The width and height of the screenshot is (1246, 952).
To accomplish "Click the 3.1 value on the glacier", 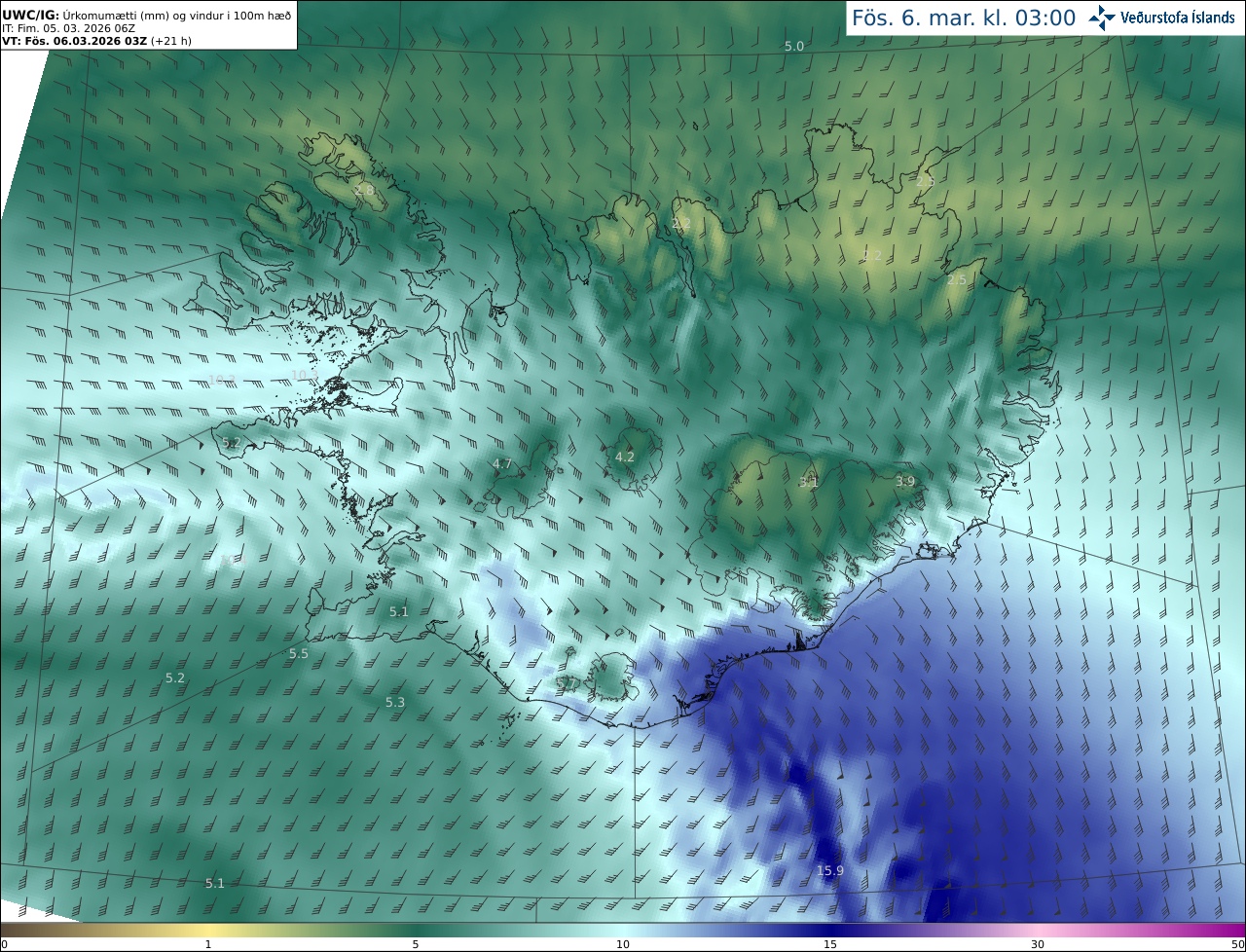I will [809, 481].
